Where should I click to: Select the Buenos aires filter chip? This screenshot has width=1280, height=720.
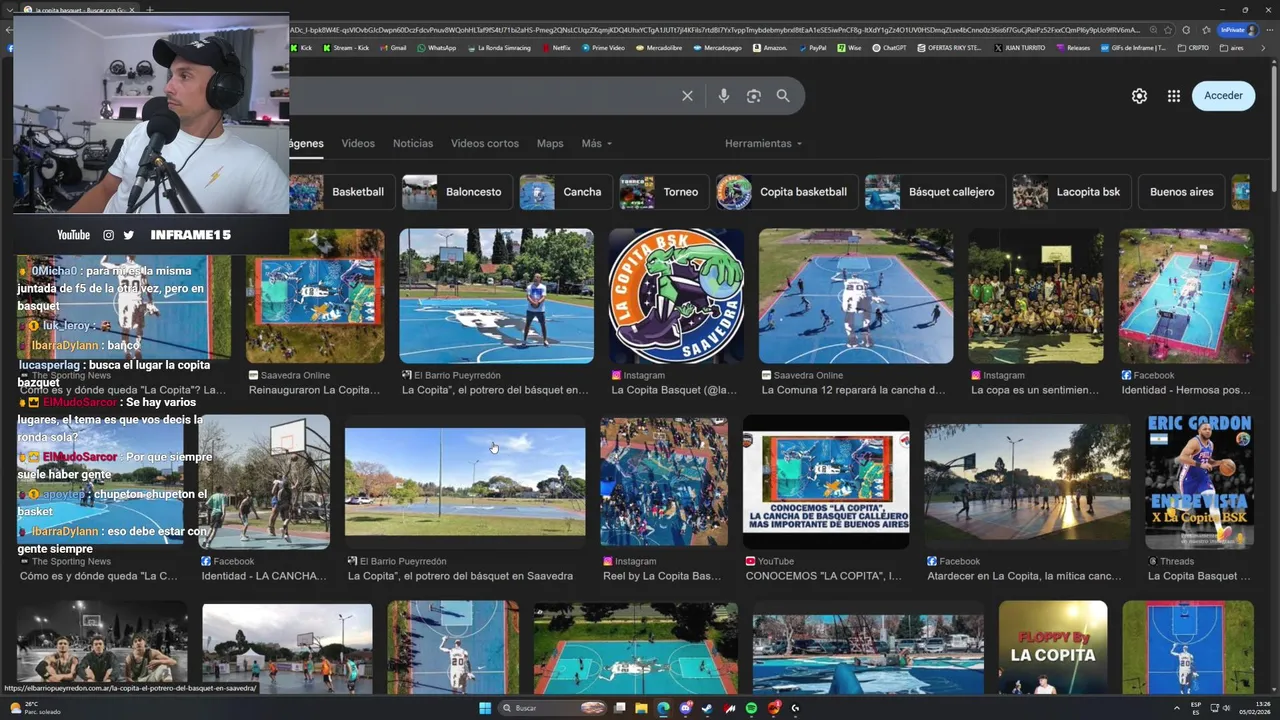click(1181, 192)
